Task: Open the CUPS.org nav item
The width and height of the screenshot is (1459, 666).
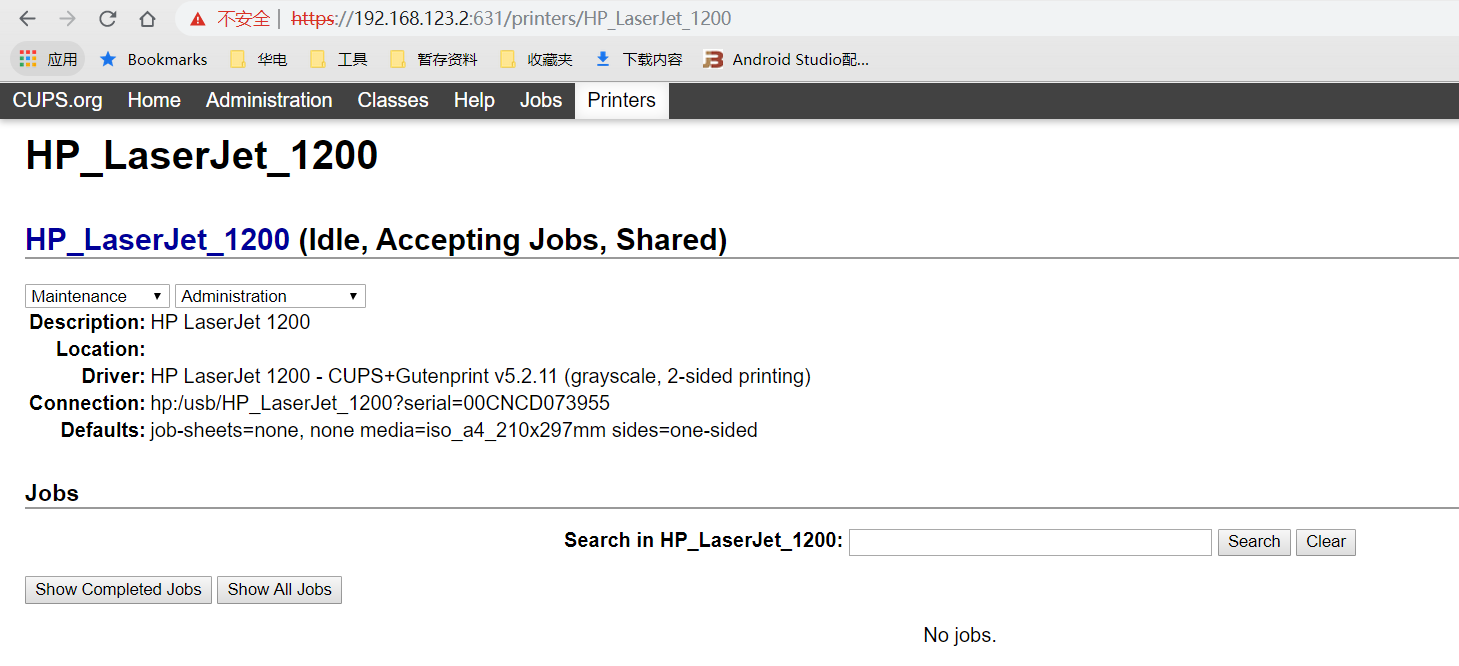Action: click(57, 100)
